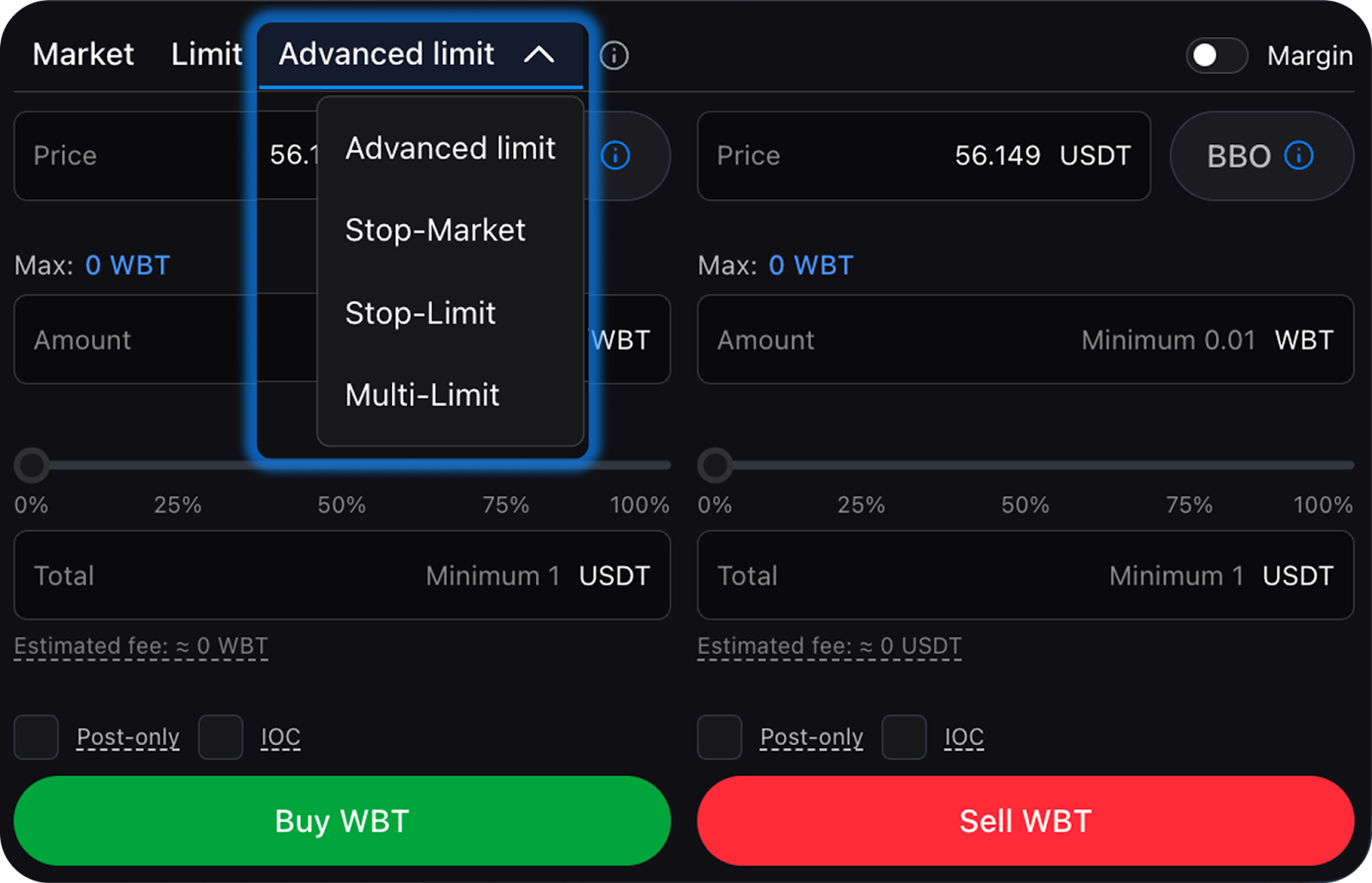The width and height of the screenshot is (1372, 883).
Task: Enable Post-only checkbox on the buy side
Action: coord(36,737)
